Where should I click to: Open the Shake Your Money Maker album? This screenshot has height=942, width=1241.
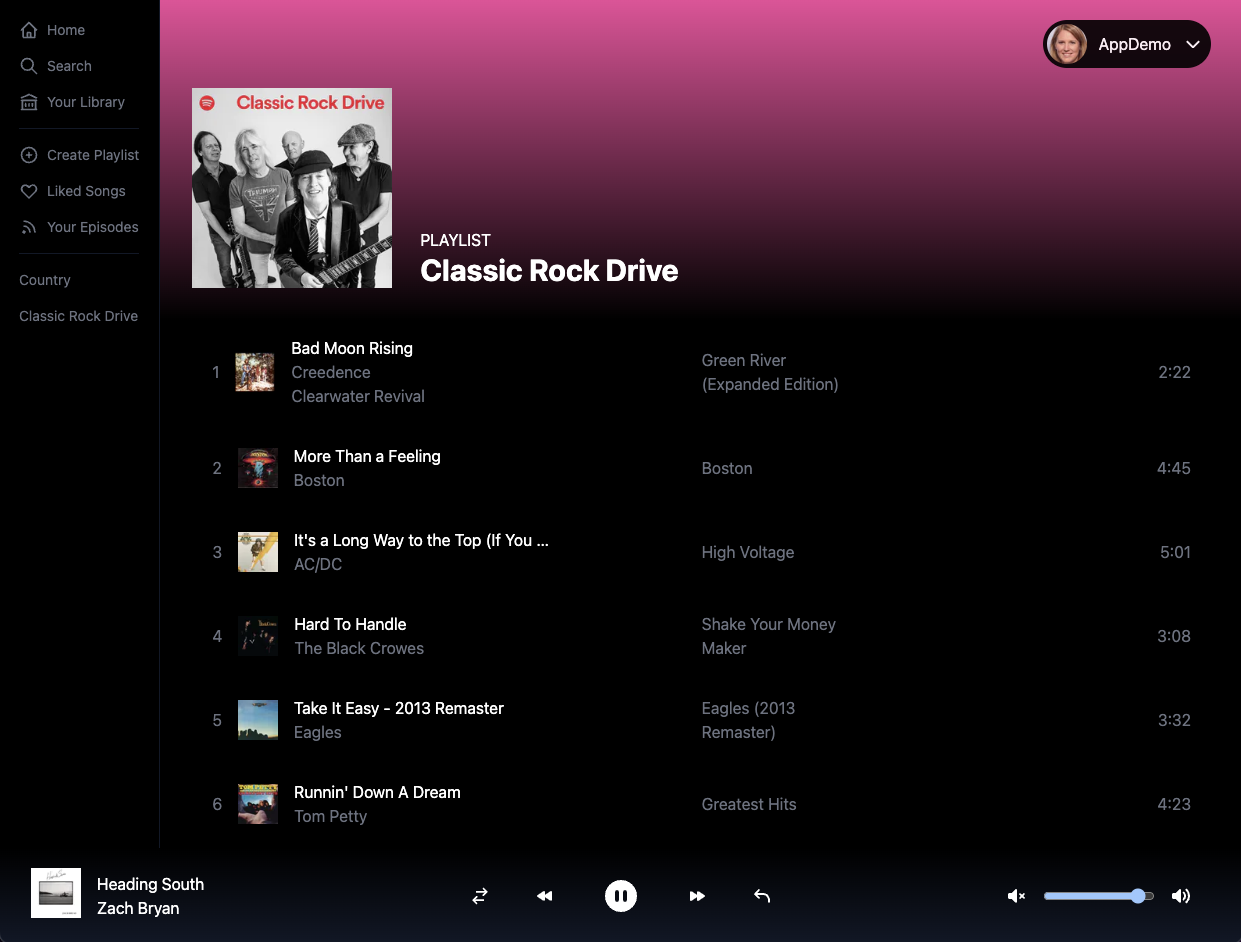(x=768, y=636)
